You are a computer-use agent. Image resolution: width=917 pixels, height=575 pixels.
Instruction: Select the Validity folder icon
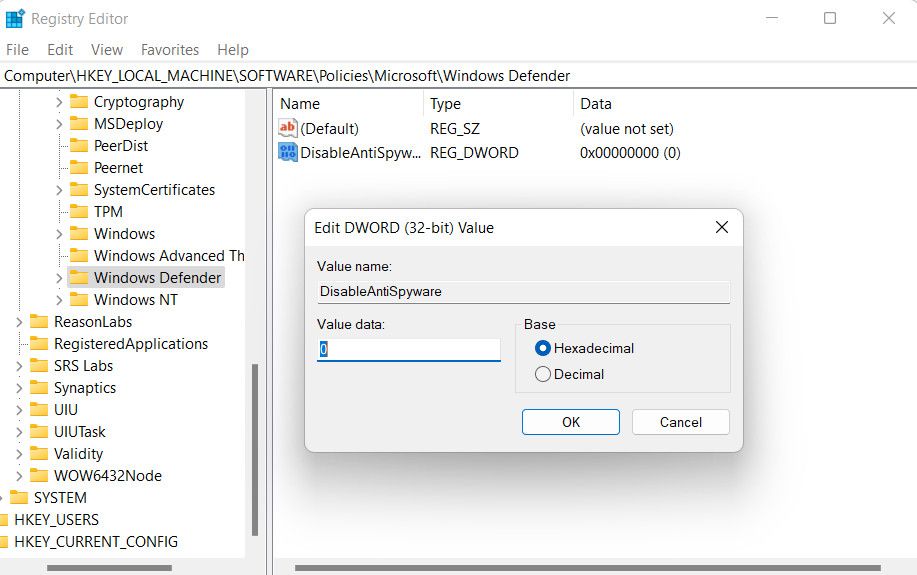pos(39,454)
